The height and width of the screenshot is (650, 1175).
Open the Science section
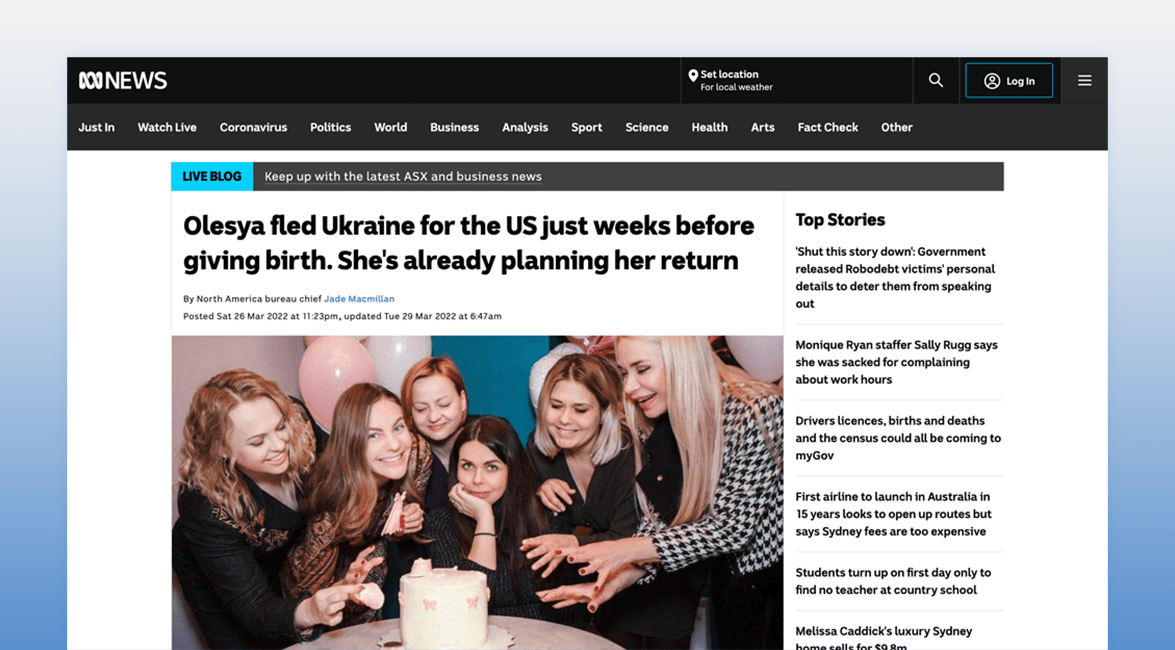(647, 127)
